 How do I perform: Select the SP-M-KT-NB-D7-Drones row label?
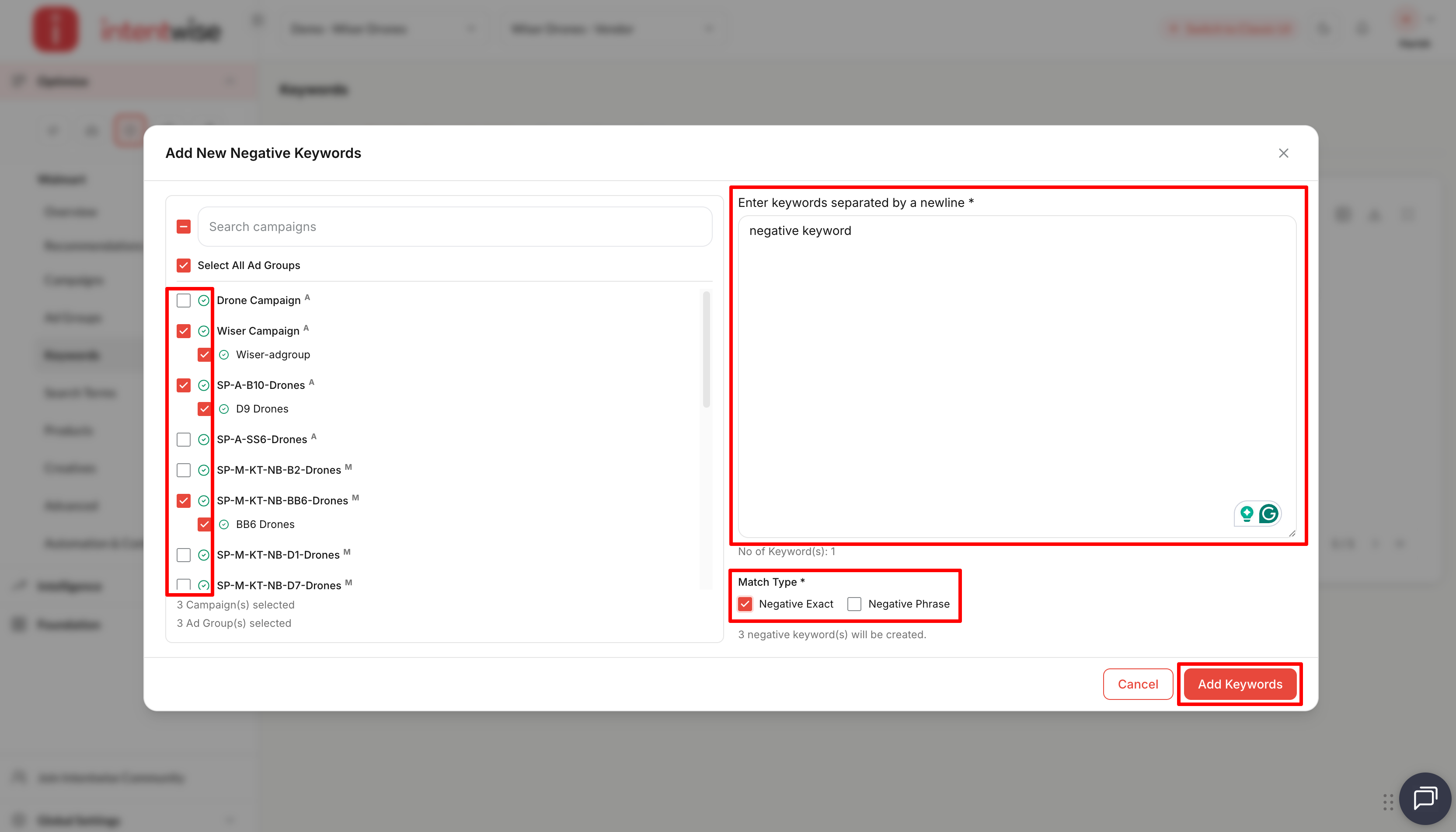(x=279, y=586)
